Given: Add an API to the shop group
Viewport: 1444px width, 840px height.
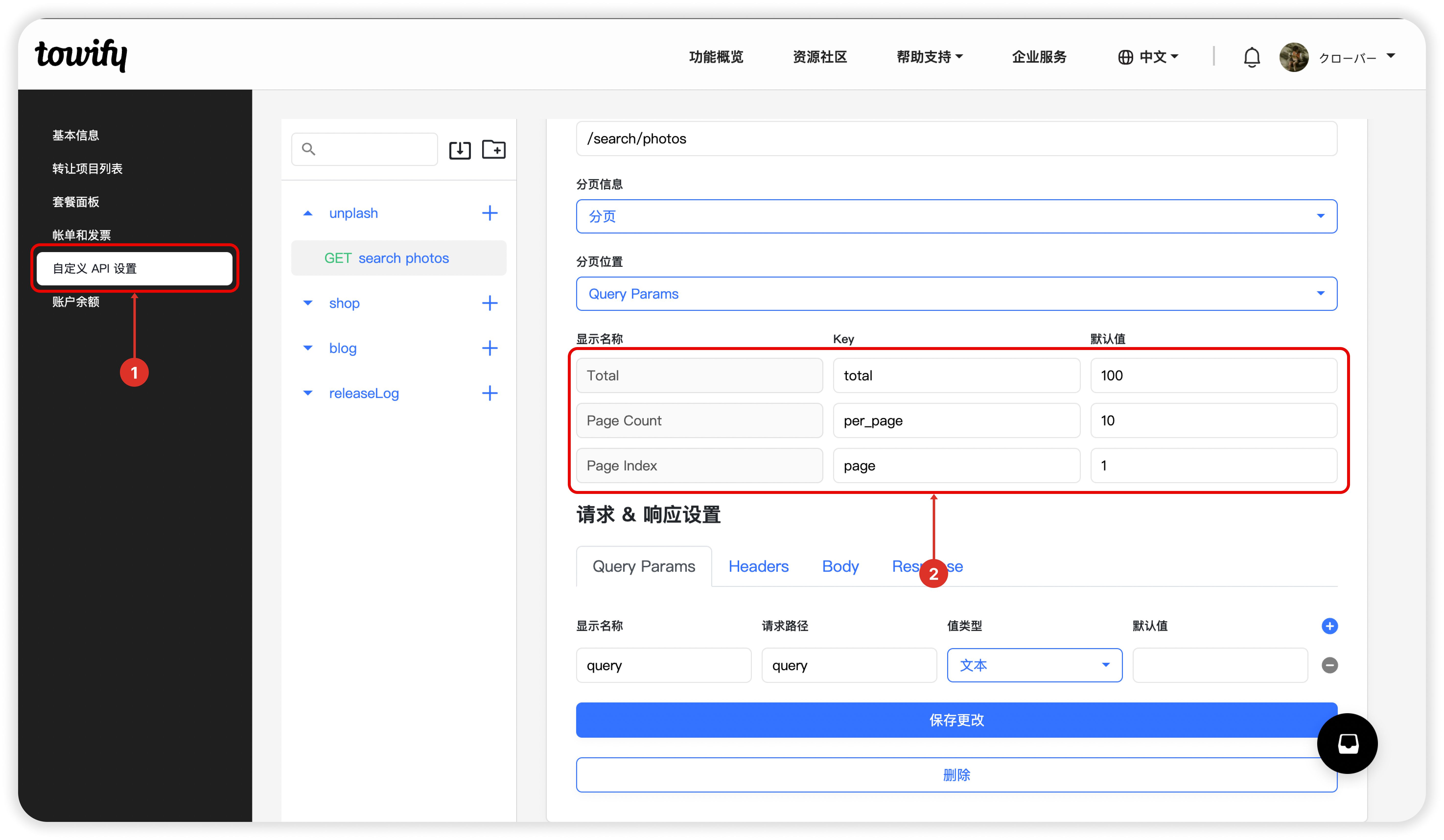Looking at the screenshot, I should pyautogui.click(x=489, y=303).
